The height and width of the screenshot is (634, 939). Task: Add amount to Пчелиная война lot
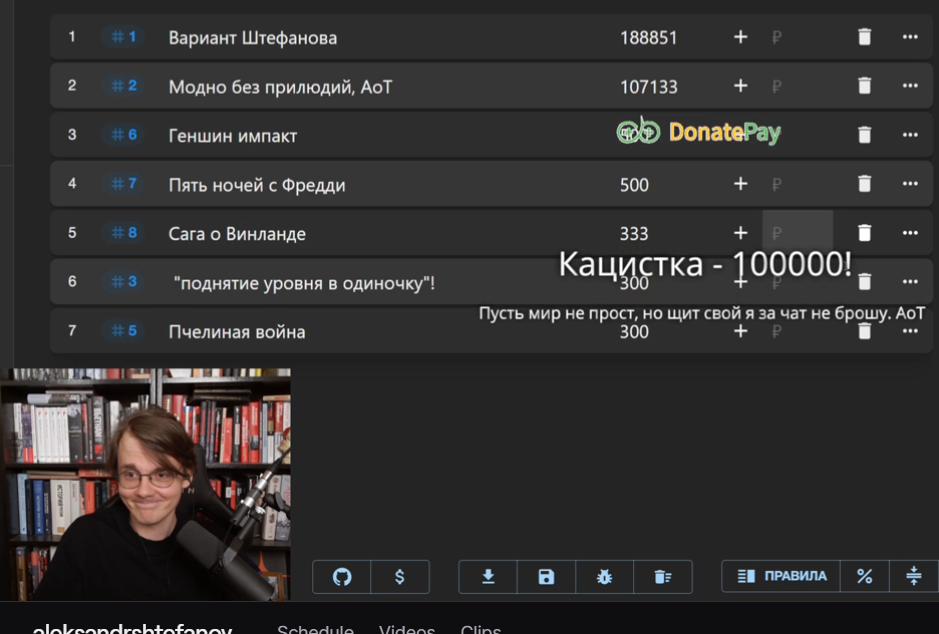click(740, 331)
